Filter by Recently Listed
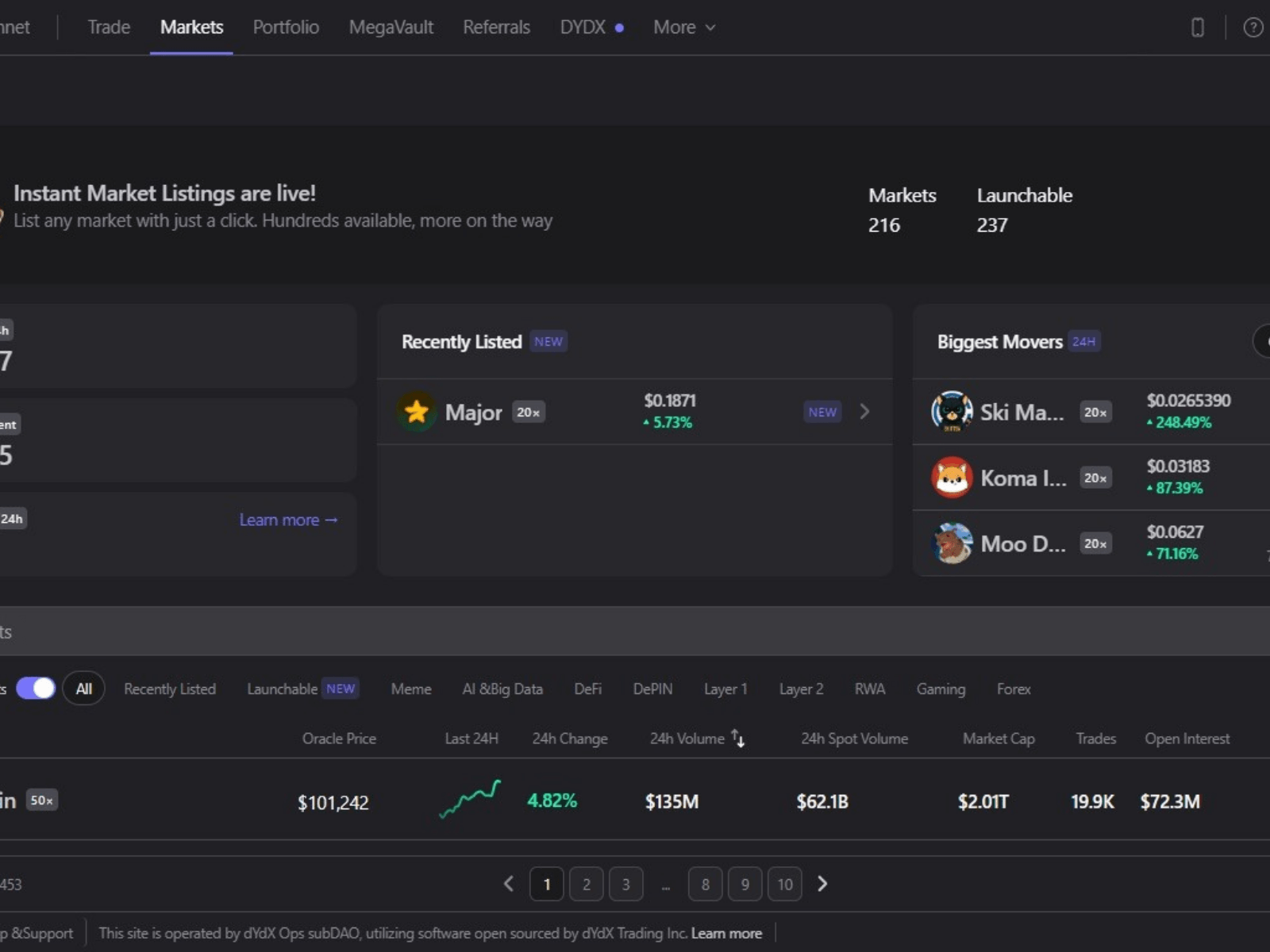 170,689
